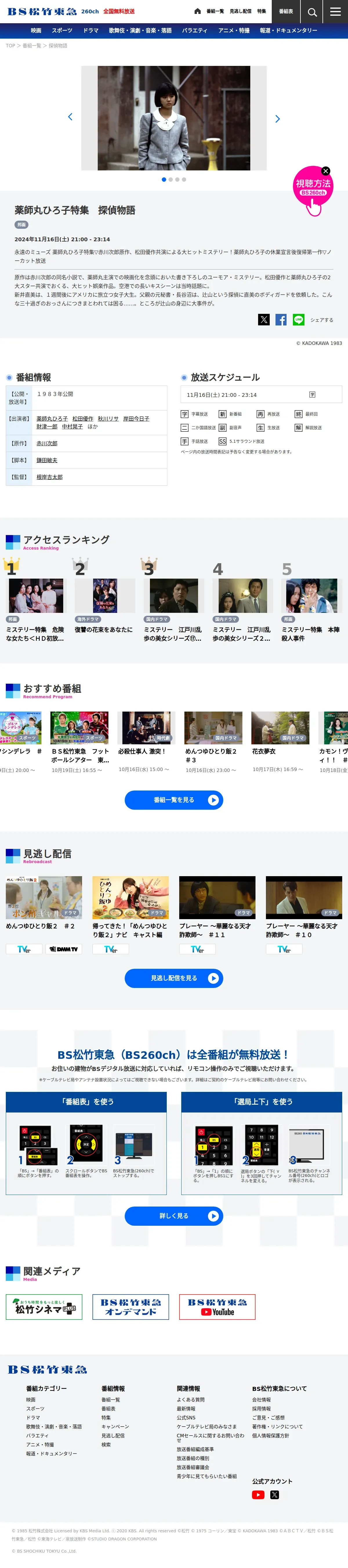Open ranking 5 ミステリー特集 本陣殺人事件 thumbnail

pos(311,596)
